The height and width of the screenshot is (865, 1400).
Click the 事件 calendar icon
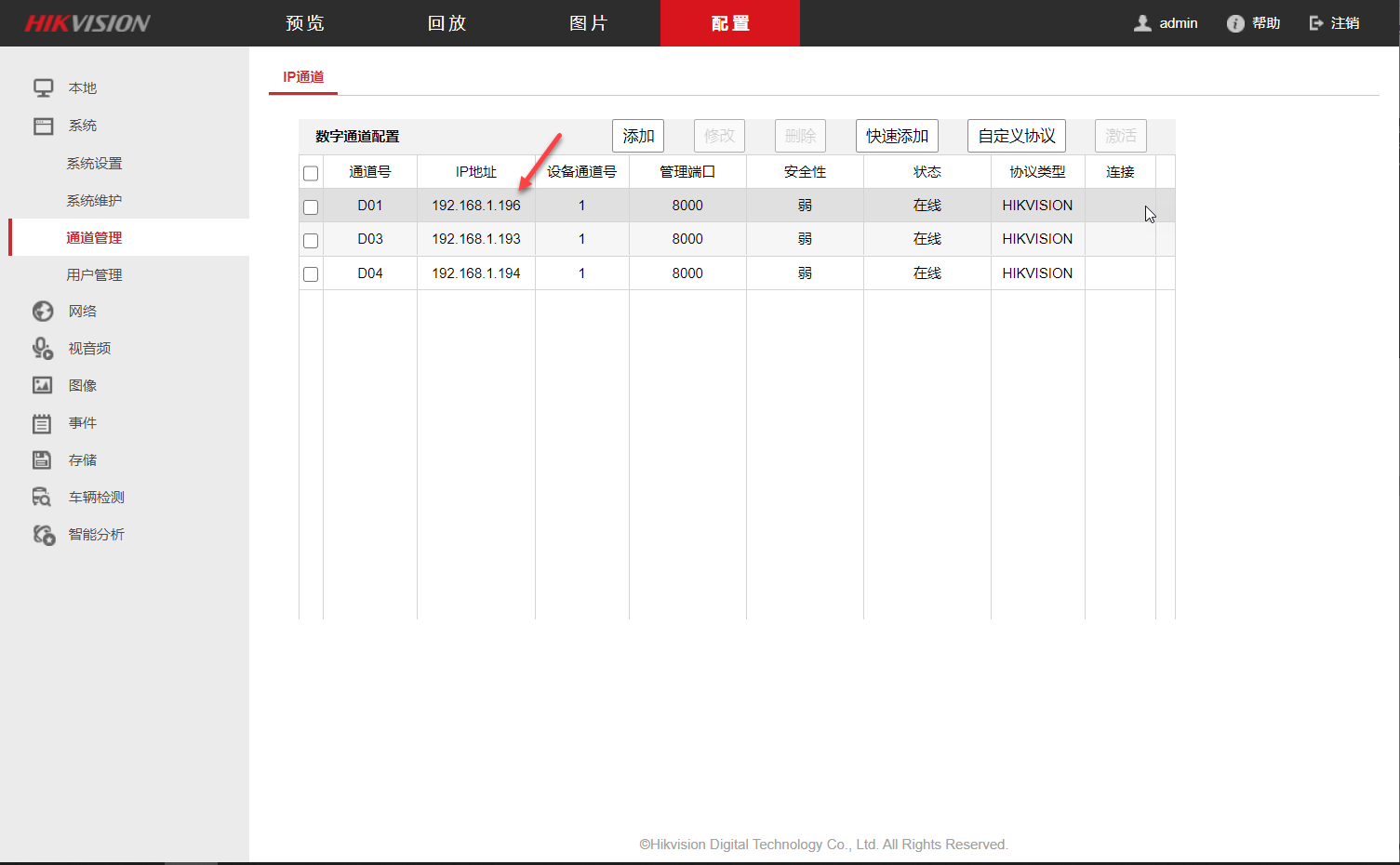coord(43,423)
